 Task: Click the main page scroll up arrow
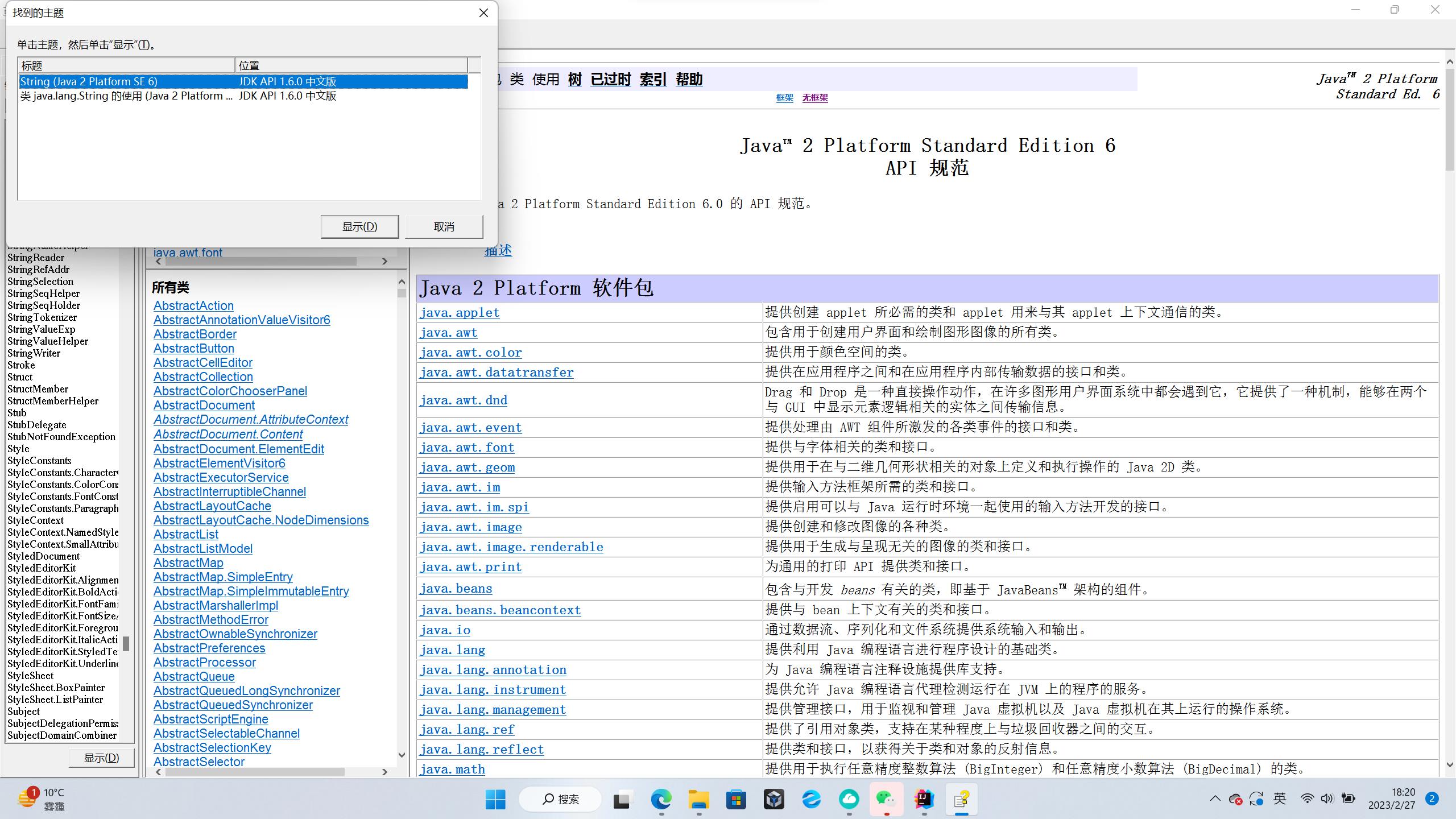tap(1450, 61)
